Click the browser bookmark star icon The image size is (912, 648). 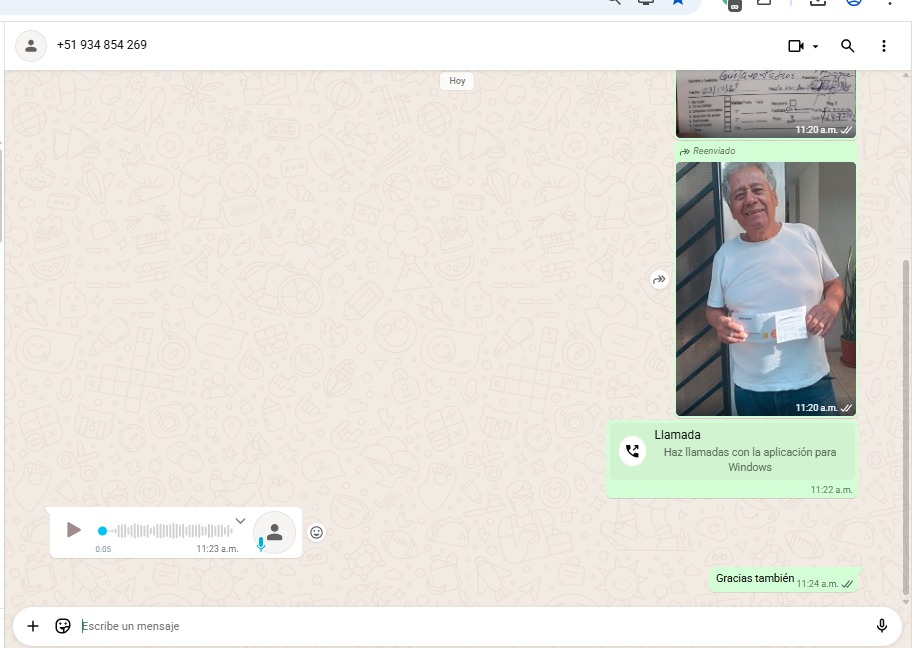pos(678,2)
